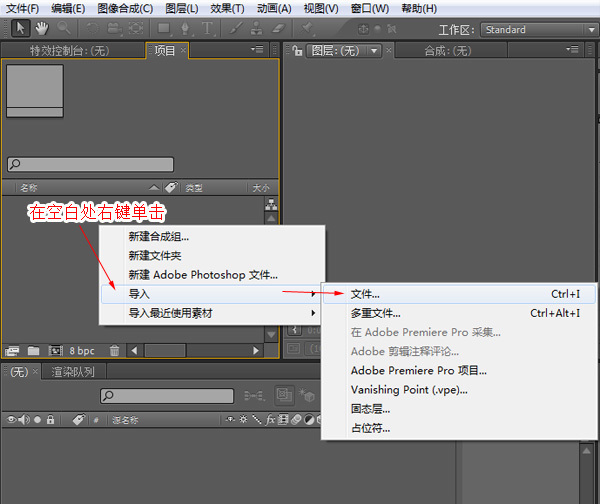The height and width of the screenshot is (504, 600).
Task: Select the Eraser tool
Action: point(279,28)
